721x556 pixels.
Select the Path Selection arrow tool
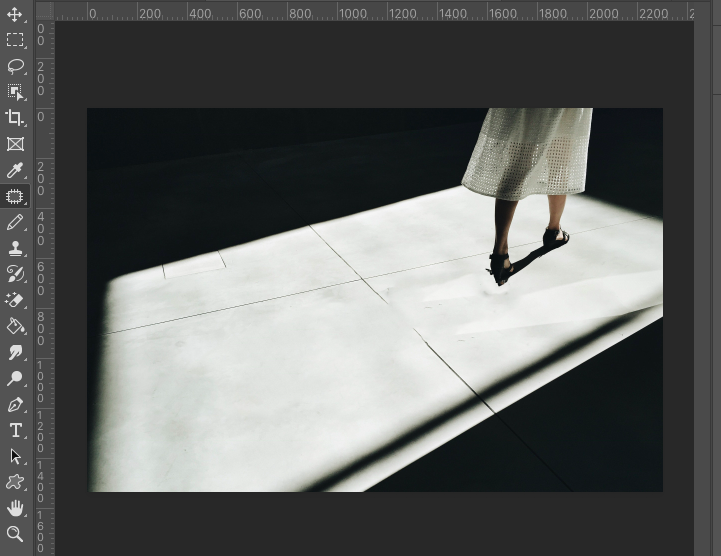15,457
